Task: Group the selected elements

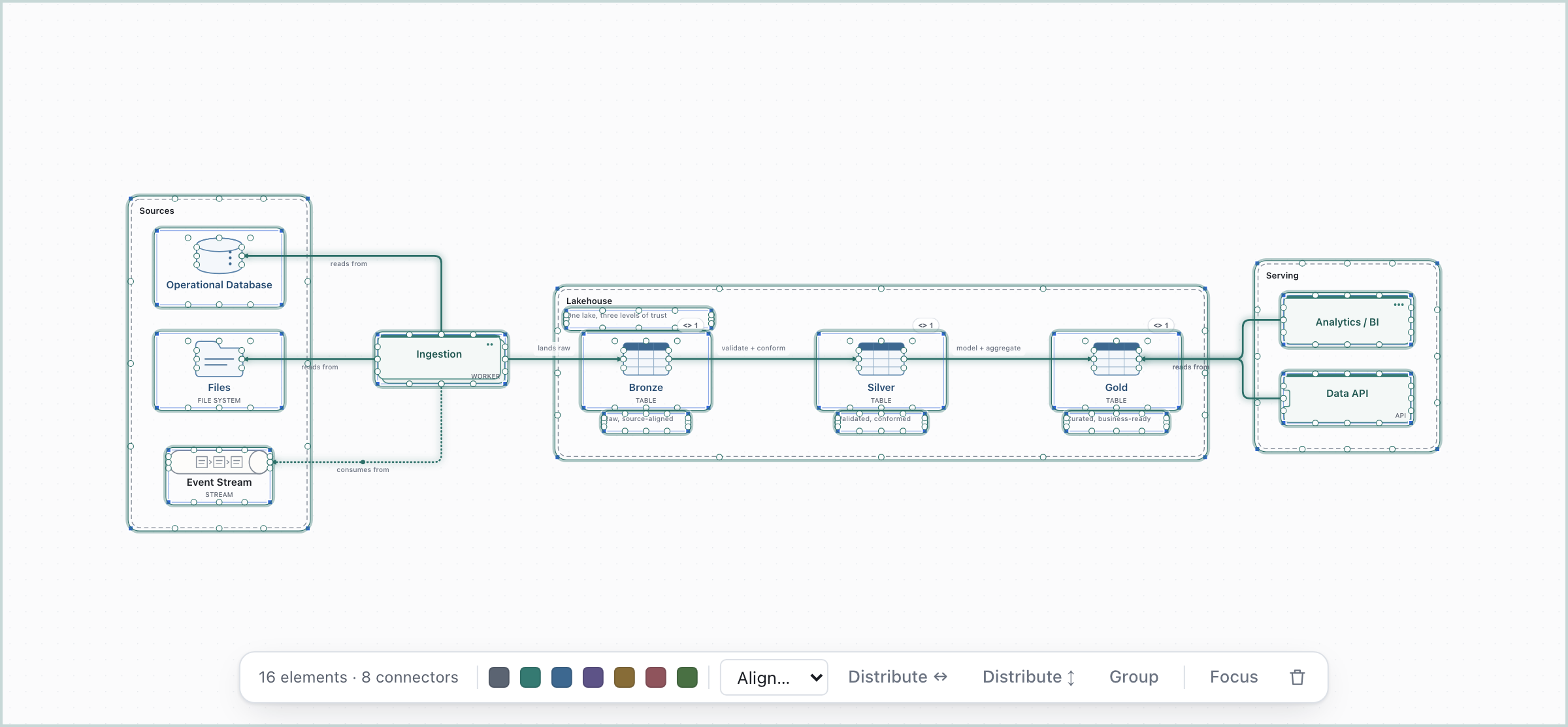Action: click(1134, 677)
